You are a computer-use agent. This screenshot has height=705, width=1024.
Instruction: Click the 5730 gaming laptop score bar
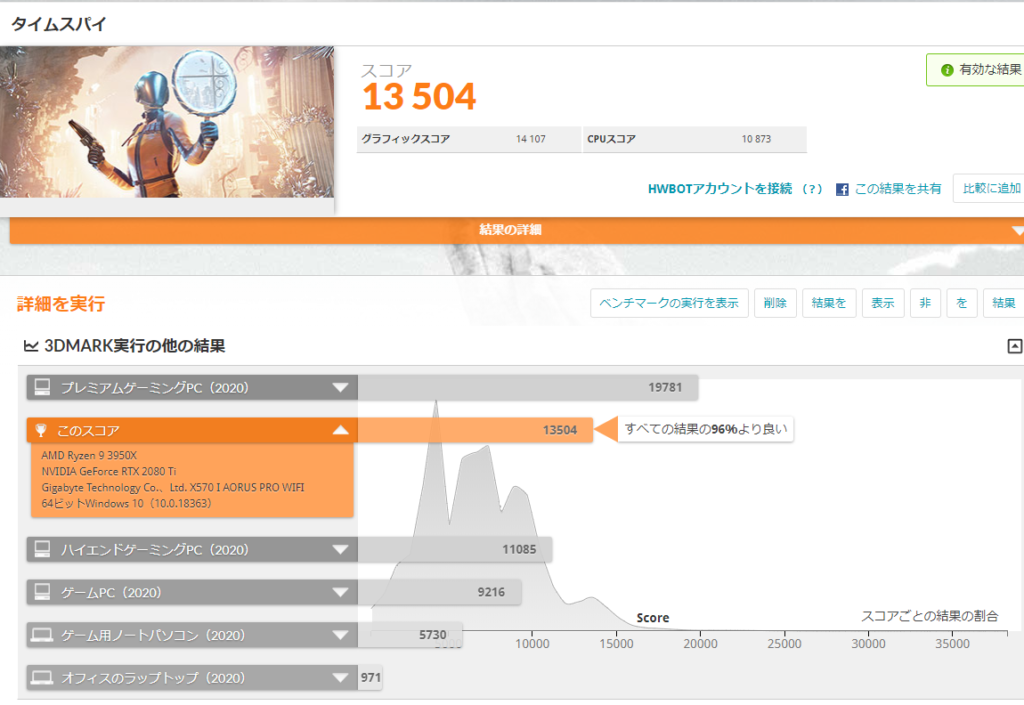pos(410,634)
